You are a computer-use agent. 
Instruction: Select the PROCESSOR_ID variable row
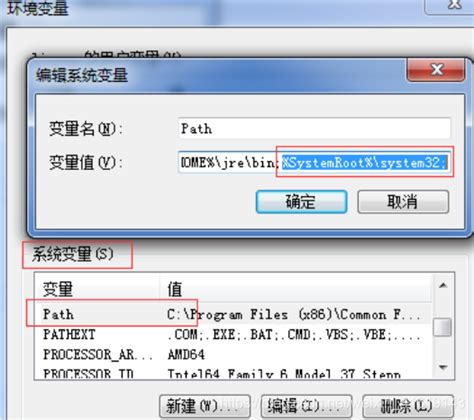pos(232,373)
